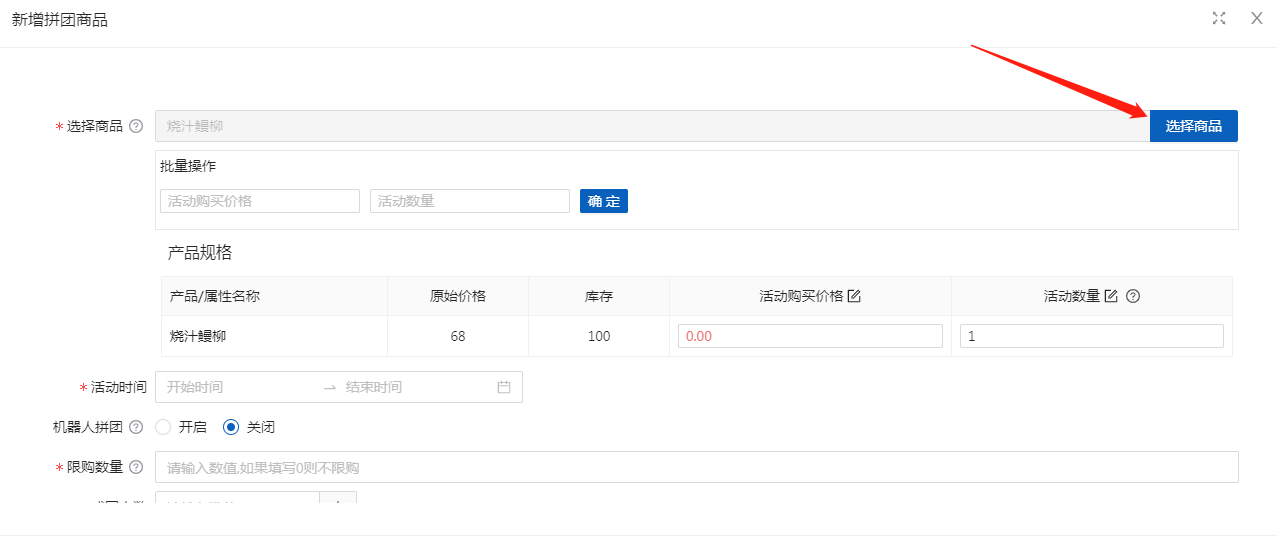This screenshot has width=1277, height=543.
Task: Click help icon beside 机器人拼团 label
Action: 136,427
